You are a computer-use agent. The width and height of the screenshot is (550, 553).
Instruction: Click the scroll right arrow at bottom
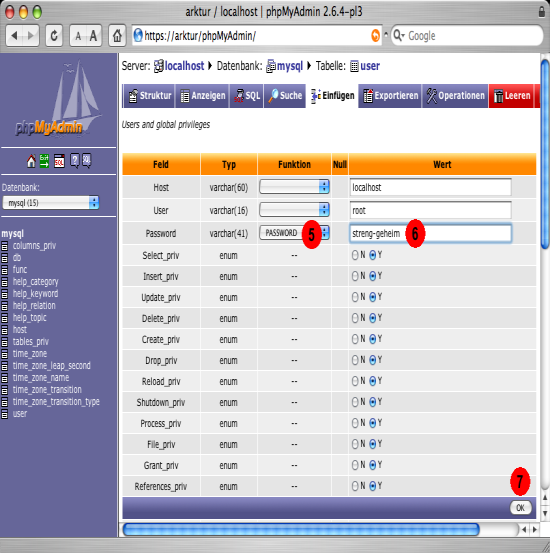(535, 529)
